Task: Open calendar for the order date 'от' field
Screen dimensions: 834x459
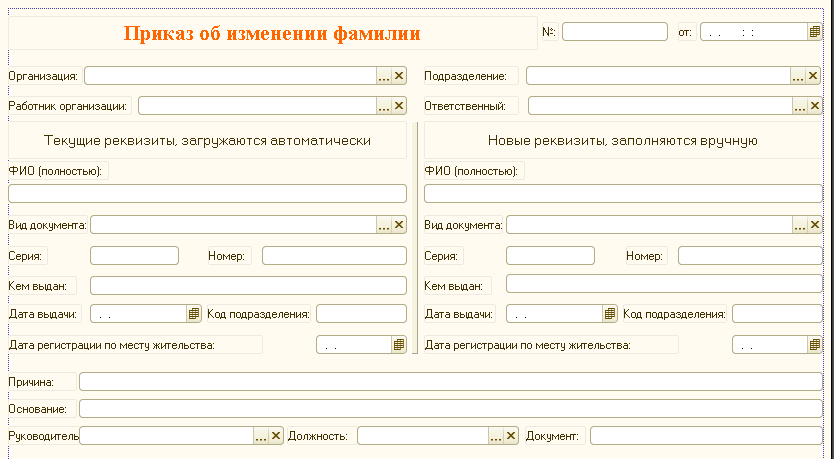Action: point(814,32)
